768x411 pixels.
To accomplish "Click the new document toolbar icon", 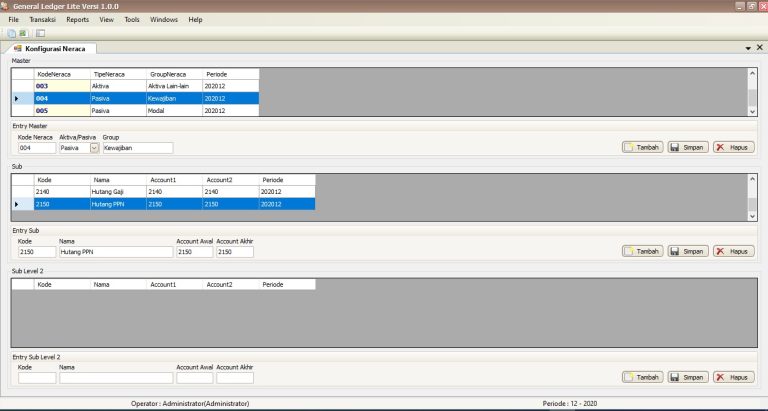I will click(11, 33).
